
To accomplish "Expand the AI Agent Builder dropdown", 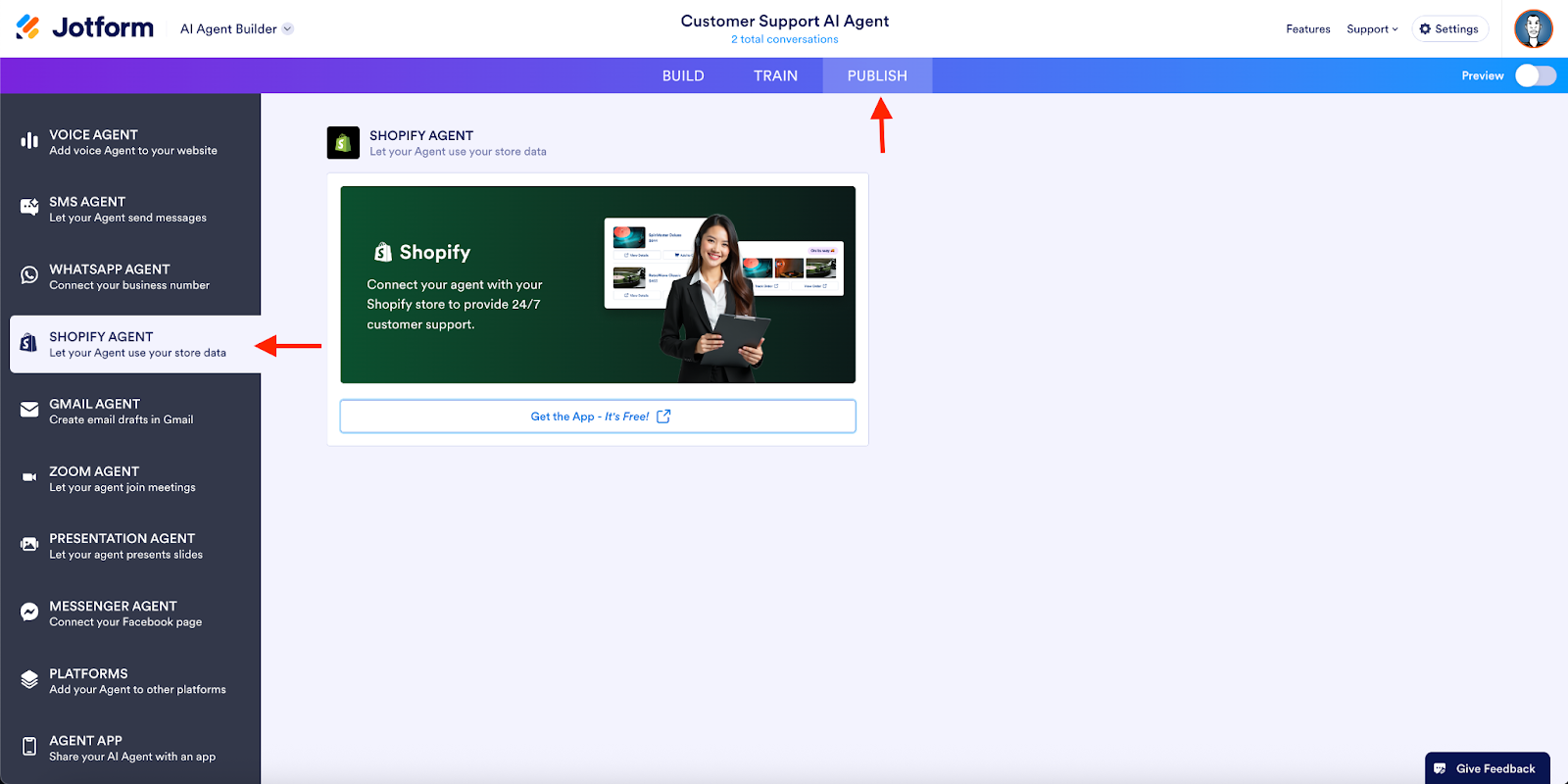I will (237, 28).
